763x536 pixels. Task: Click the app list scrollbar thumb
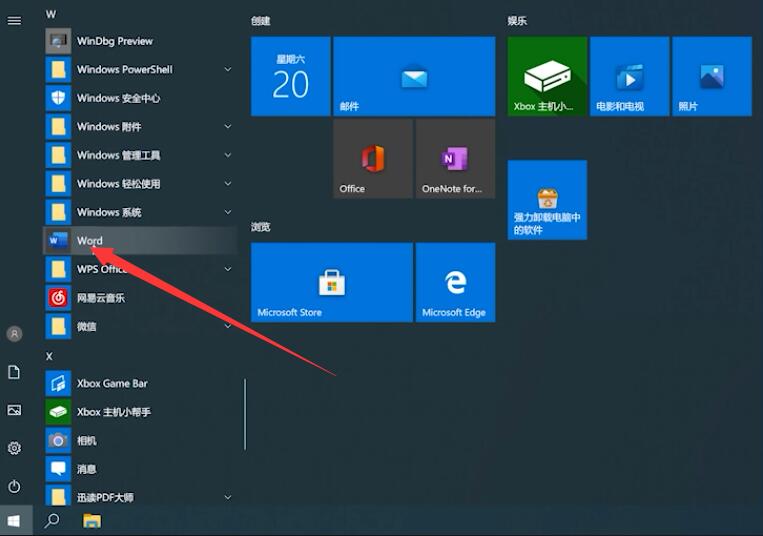[x=245, y=415]
